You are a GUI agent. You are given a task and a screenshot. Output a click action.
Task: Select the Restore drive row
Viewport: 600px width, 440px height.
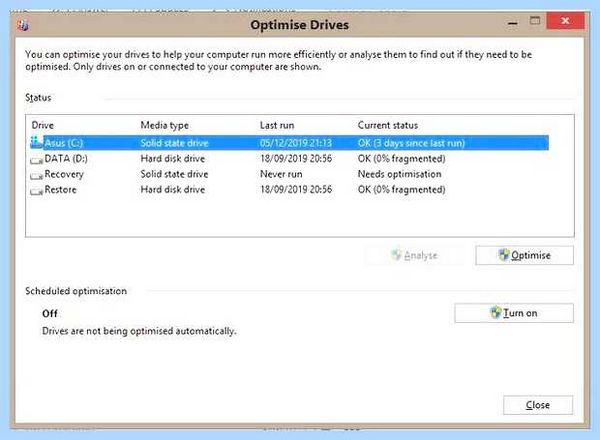pyautogui.click(x=289, y=189)
